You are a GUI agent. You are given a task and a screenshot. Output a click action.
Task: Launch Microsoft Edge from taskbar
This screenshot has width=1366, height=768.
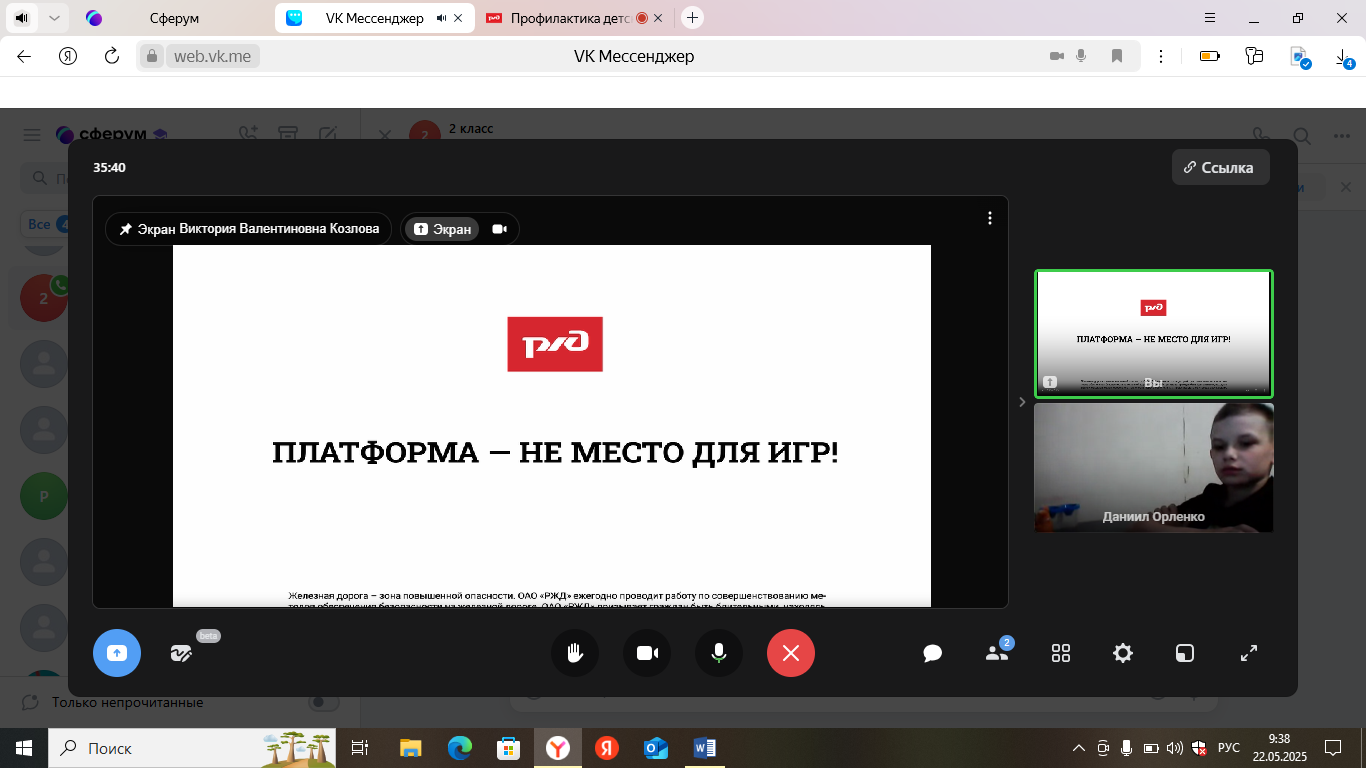pos(459,748)
